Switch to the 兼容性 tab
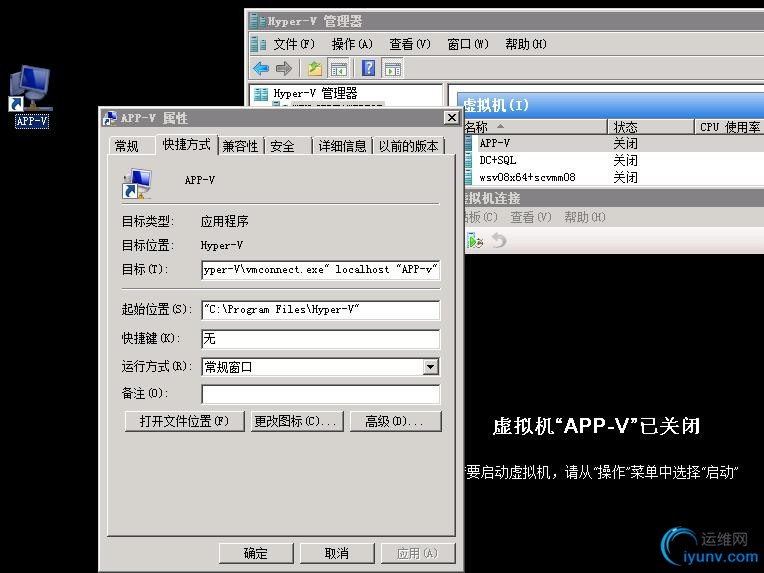 coord(240,146)
